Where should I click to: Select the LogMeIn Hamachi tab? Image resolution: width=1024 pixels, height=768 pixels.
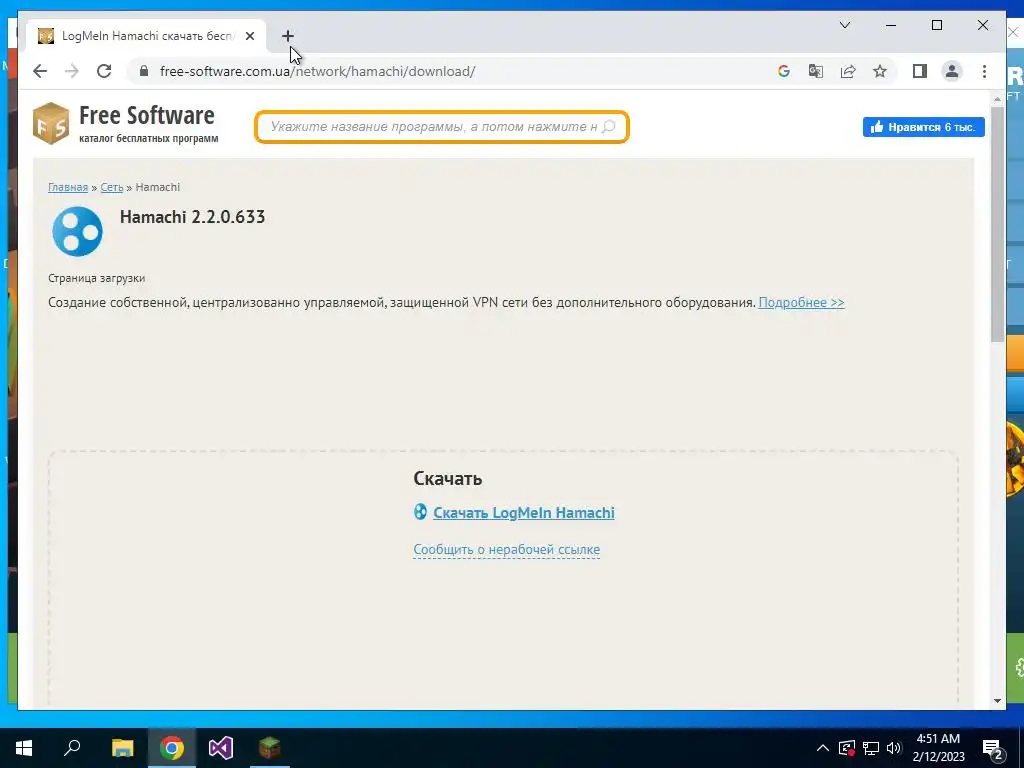pyautogui.click(x=146, y=36)
